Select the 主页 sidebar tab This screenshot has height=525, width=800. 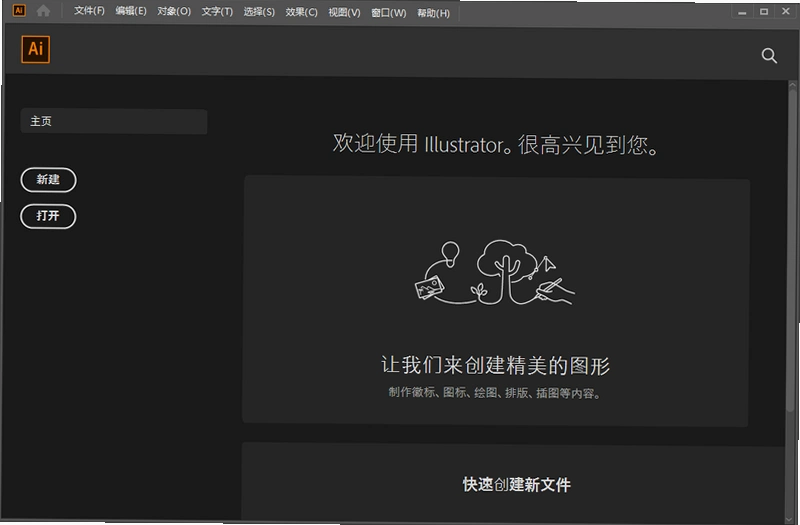(x=114, y=121)
